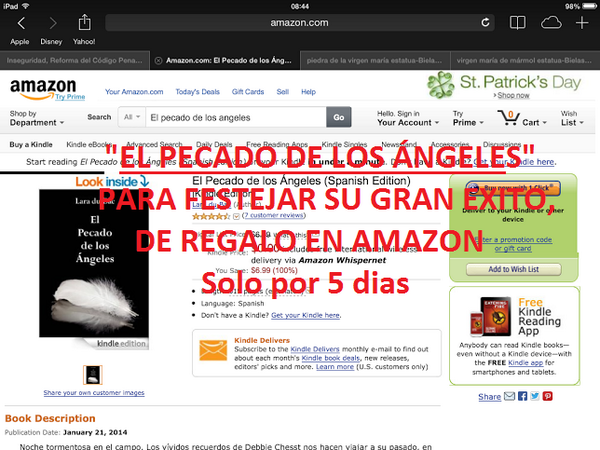Open the Sell link
The image size is (600, 450).
[283, 92]
